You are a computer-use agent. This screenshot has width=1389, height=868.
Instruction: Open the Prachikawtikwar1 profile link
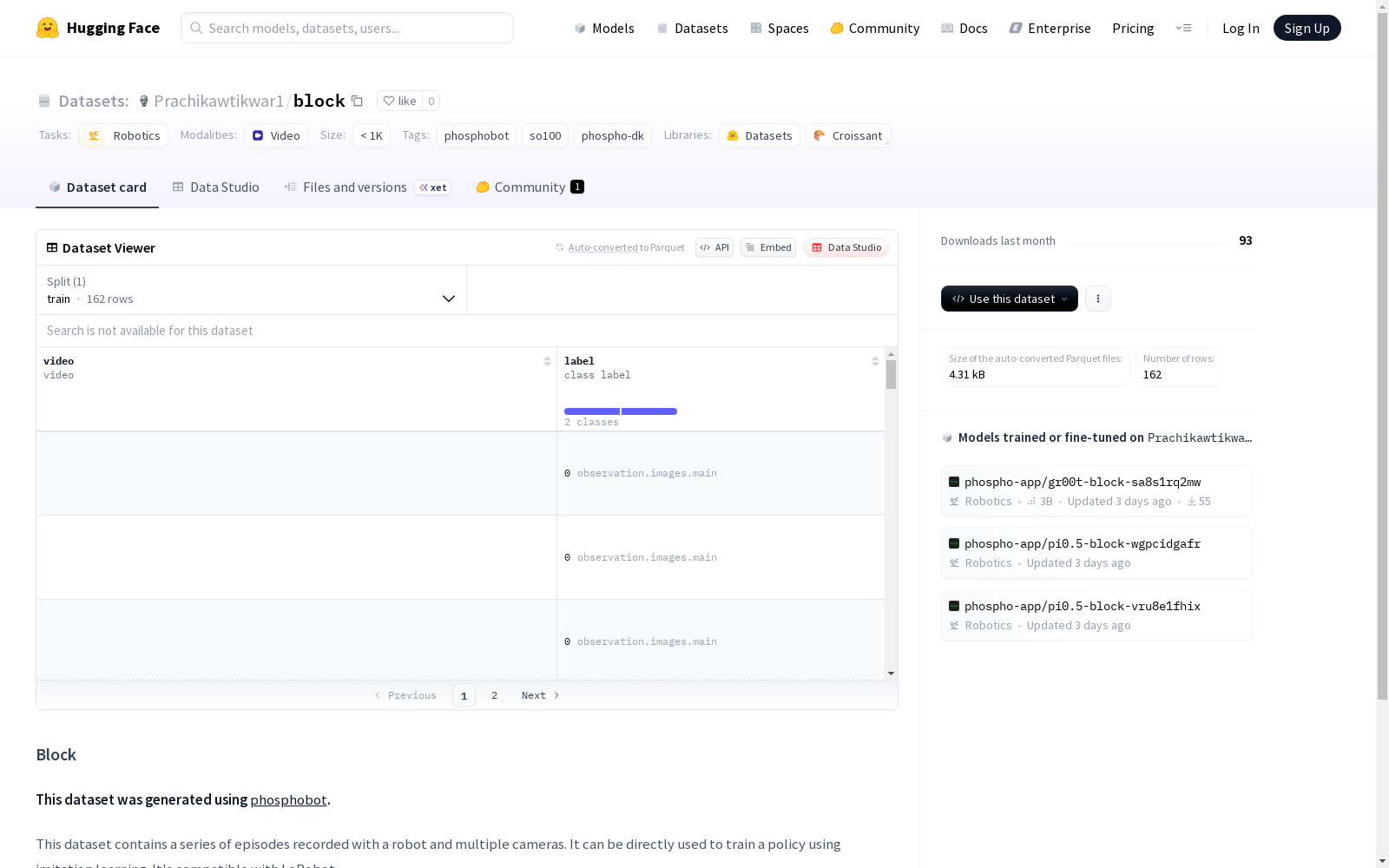coord(219,101)
